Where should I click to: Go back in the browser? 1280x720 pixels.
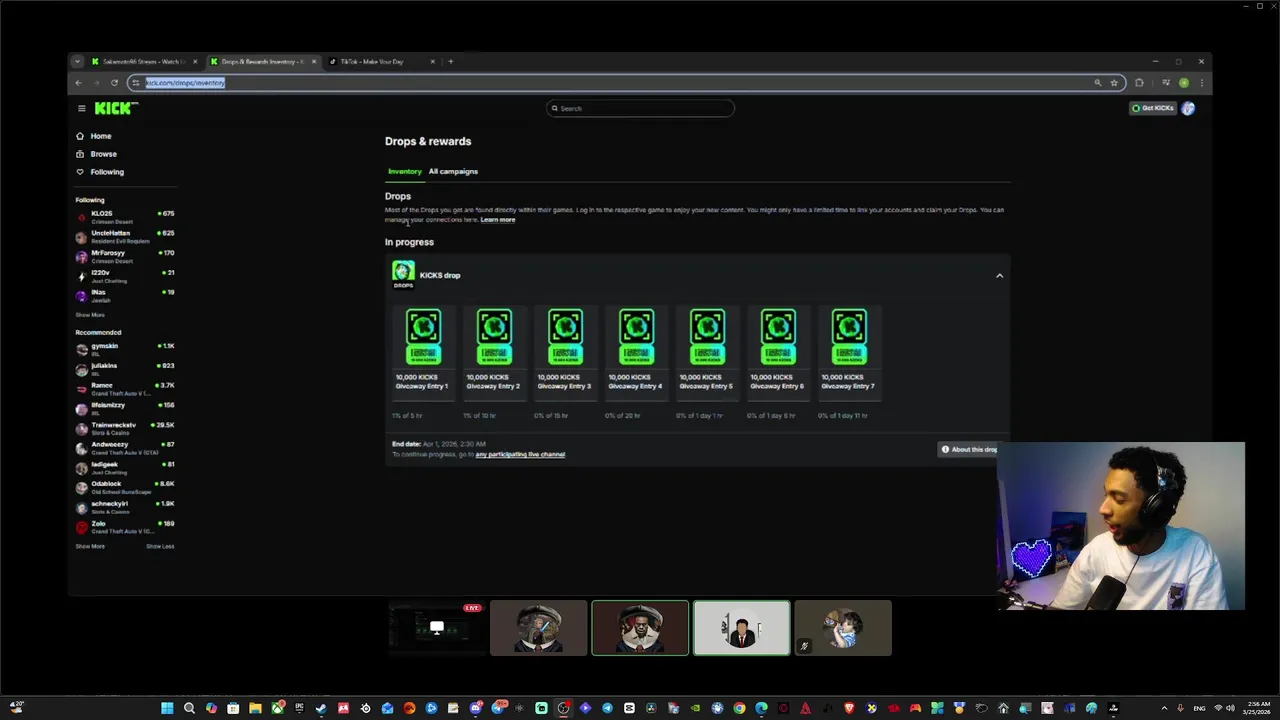pos(78,83)
